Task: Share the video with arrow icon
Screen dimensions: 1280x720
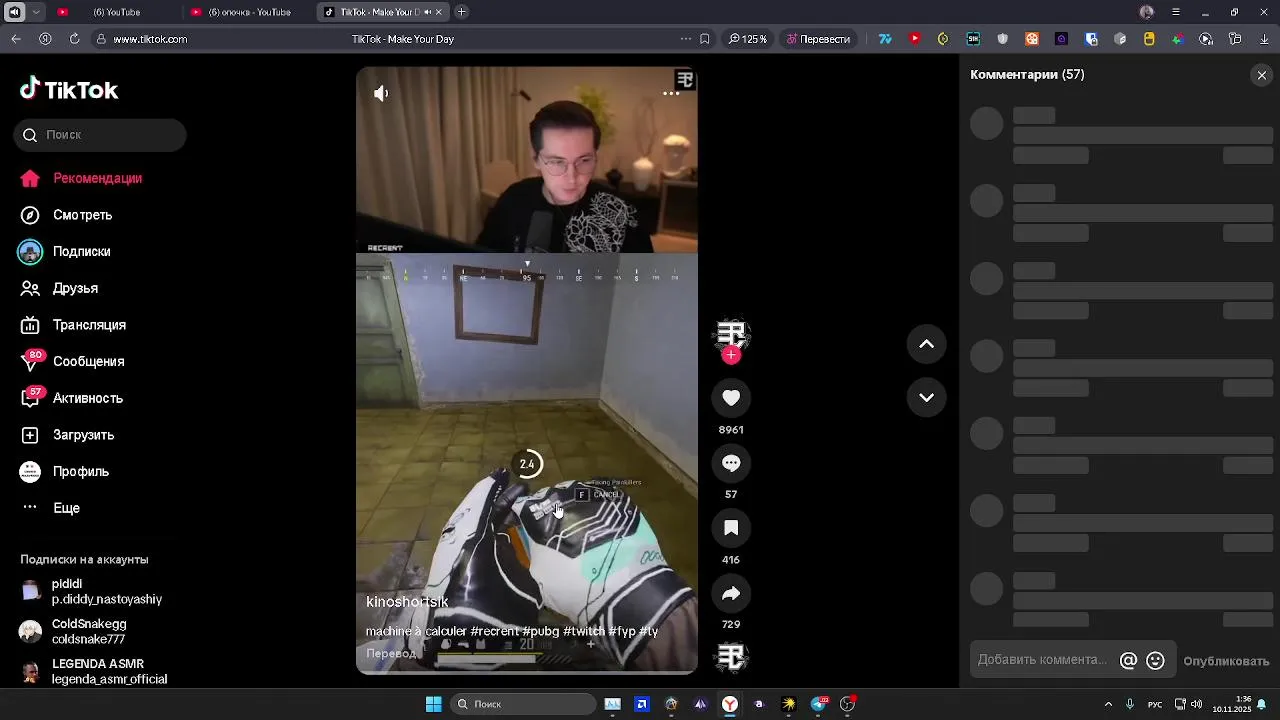Action: (731, 593)
